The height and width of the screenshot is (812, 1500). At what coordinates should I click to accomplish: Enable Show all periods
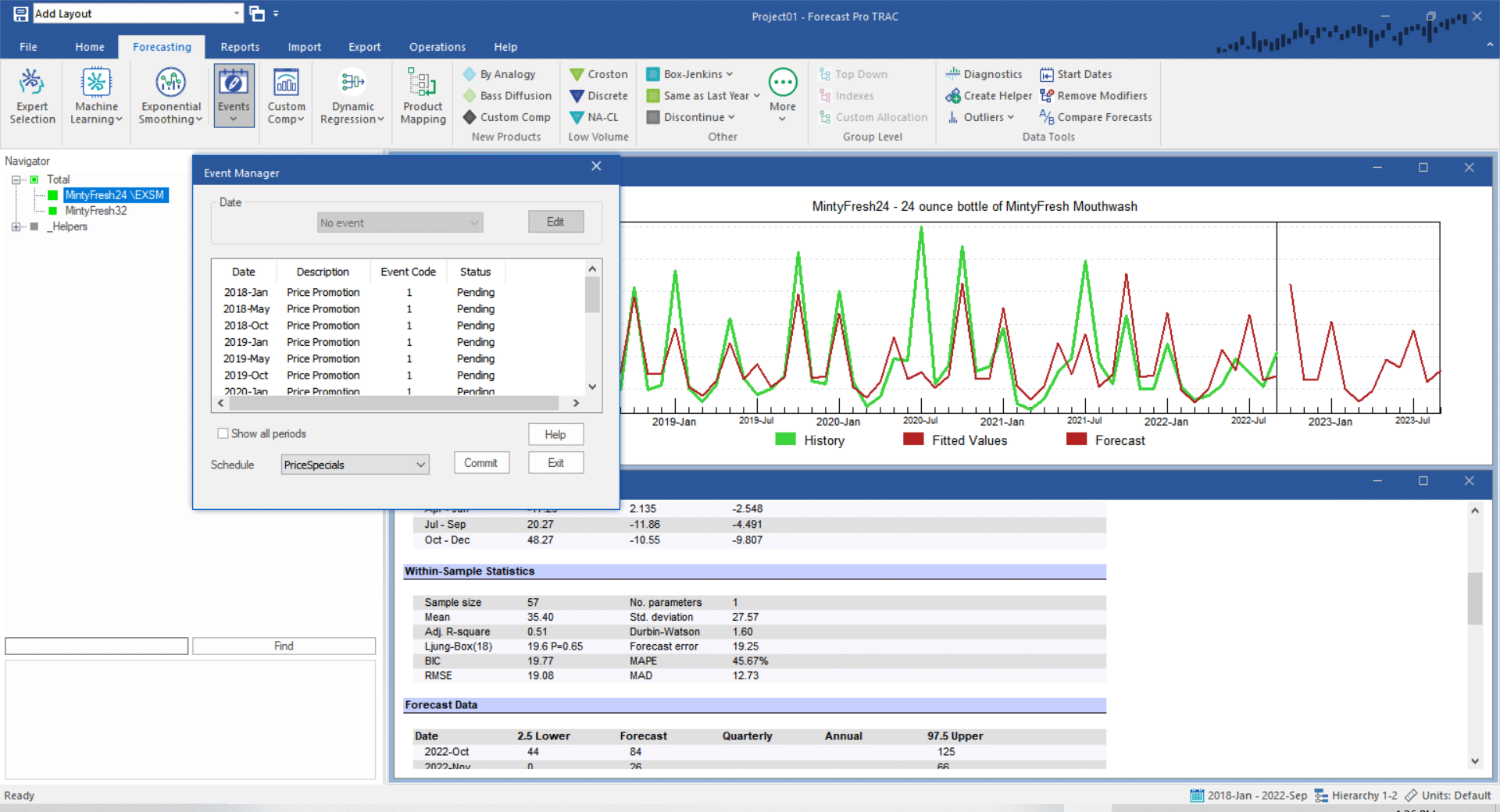point(224,433)
